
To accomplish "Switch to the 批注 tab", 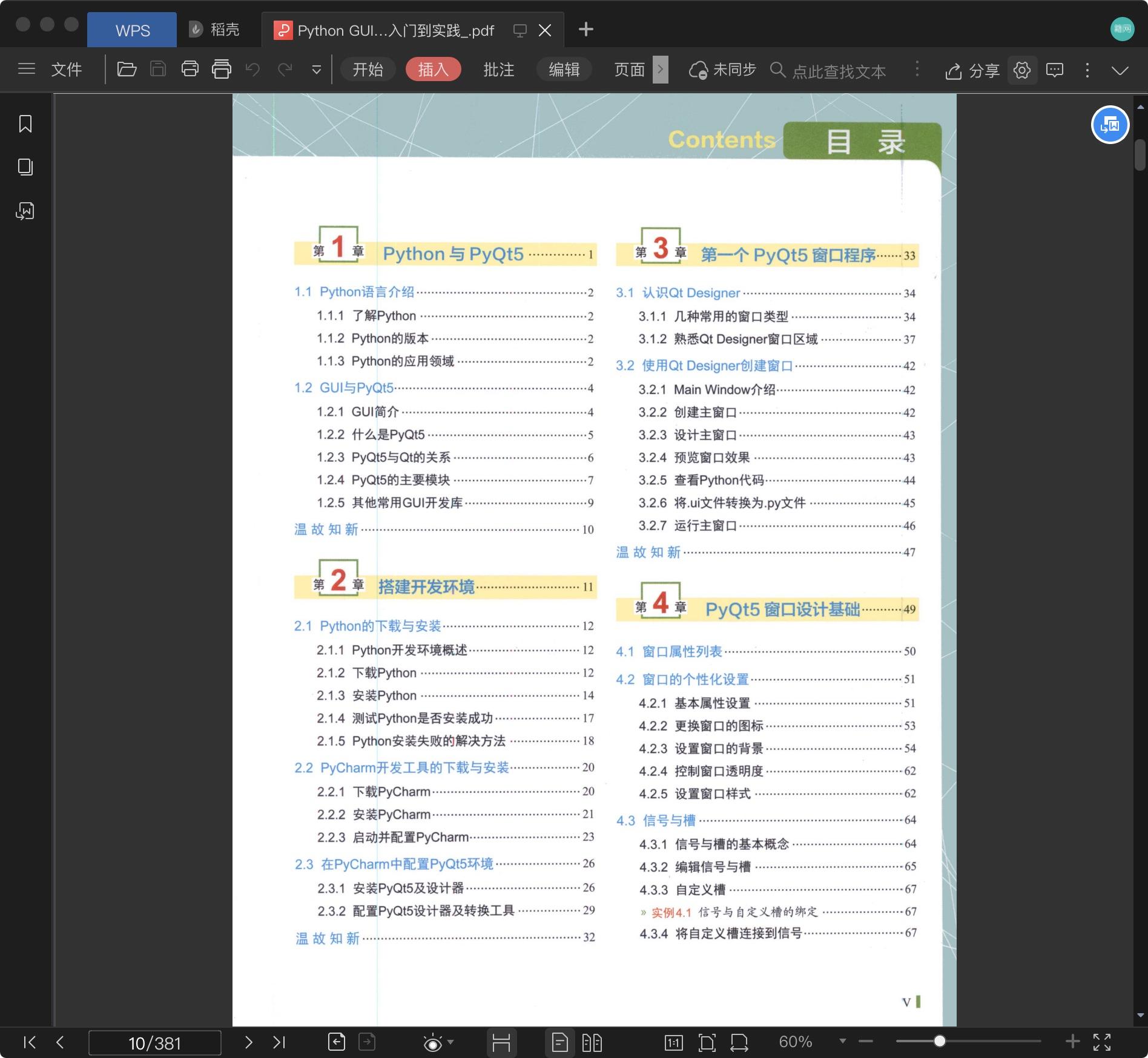I will click(x=499, y=70).
